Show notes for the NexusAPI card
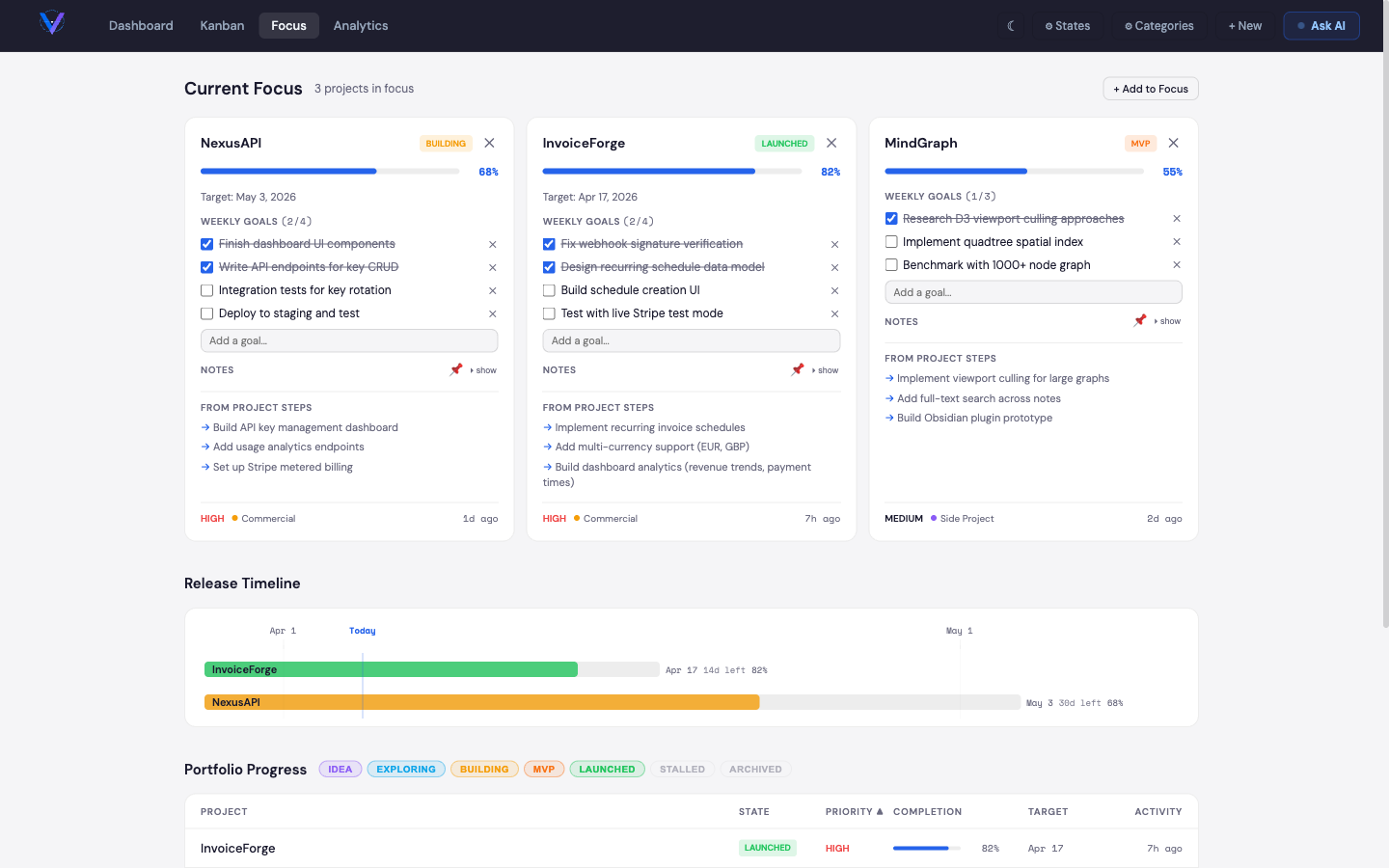This screenshot has height=868, width=1389. click(x=483, y=370)
